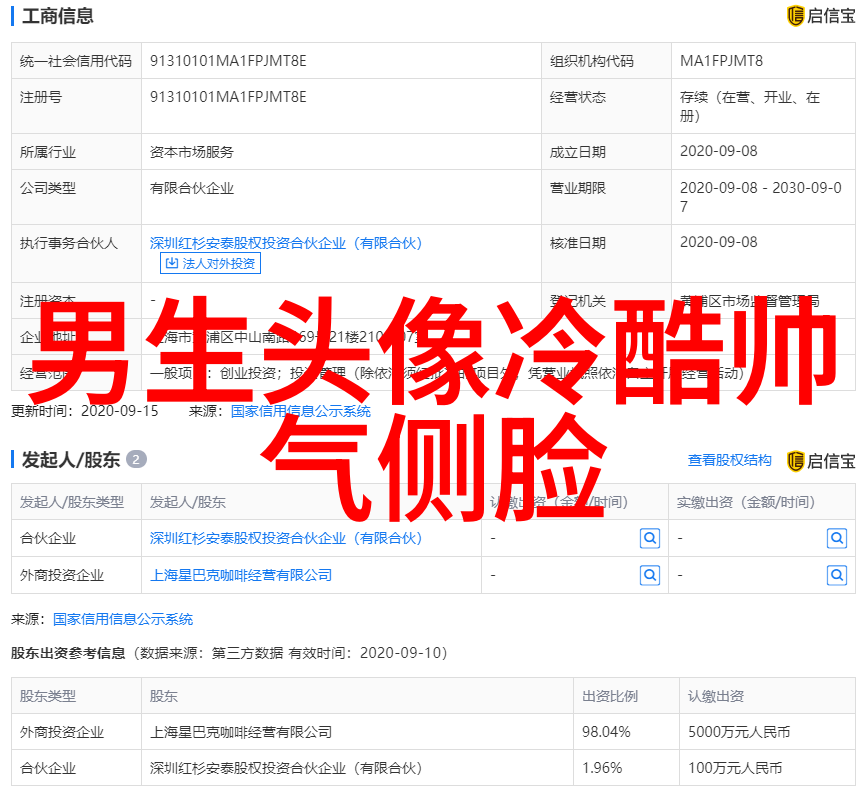
Task: Click the 经营状态 value 存续
Action: click(750, 106)
